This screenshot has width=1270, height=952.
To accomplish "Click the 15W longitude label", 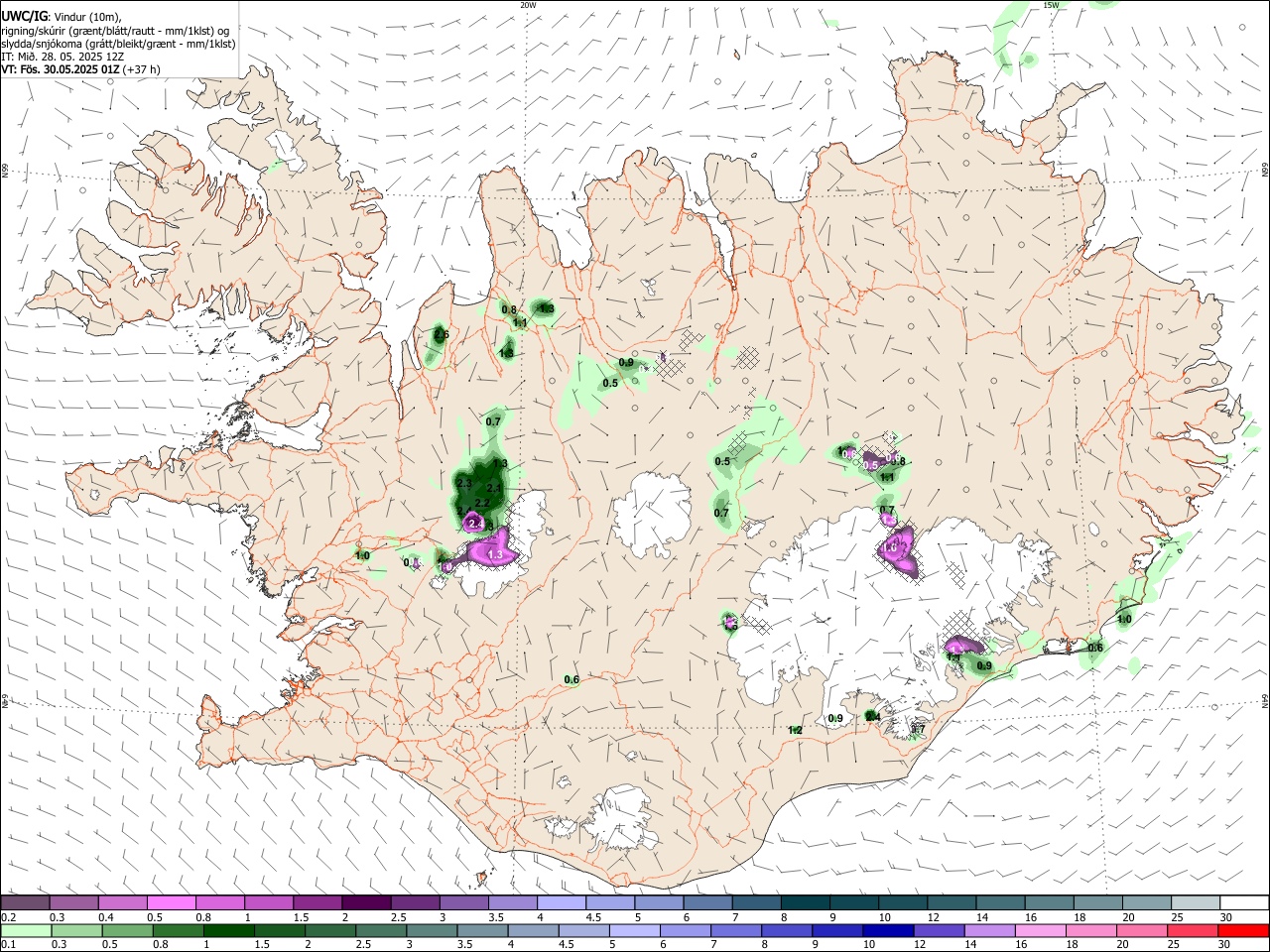I will click(x=1051, y=5).
